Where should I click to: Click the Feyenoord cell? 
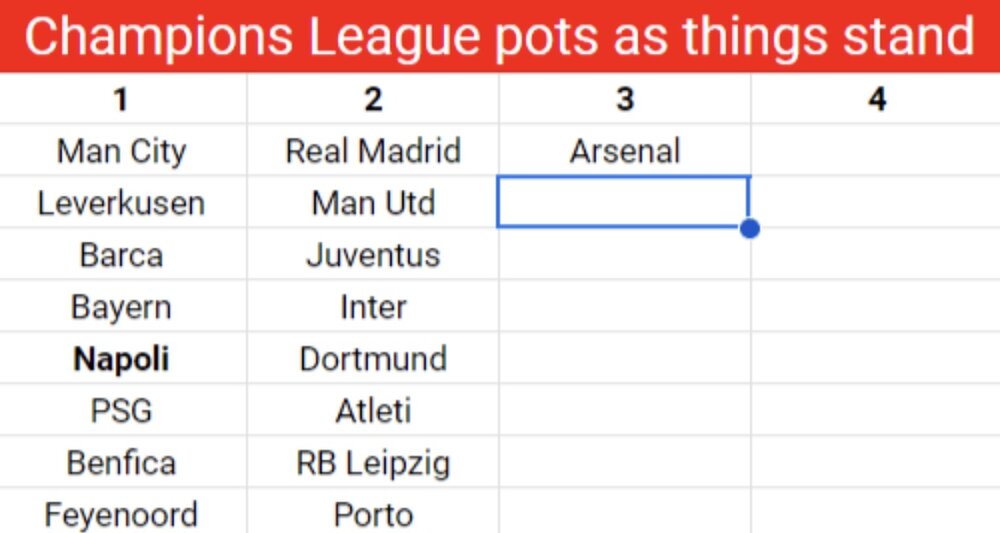coord(122,514)
